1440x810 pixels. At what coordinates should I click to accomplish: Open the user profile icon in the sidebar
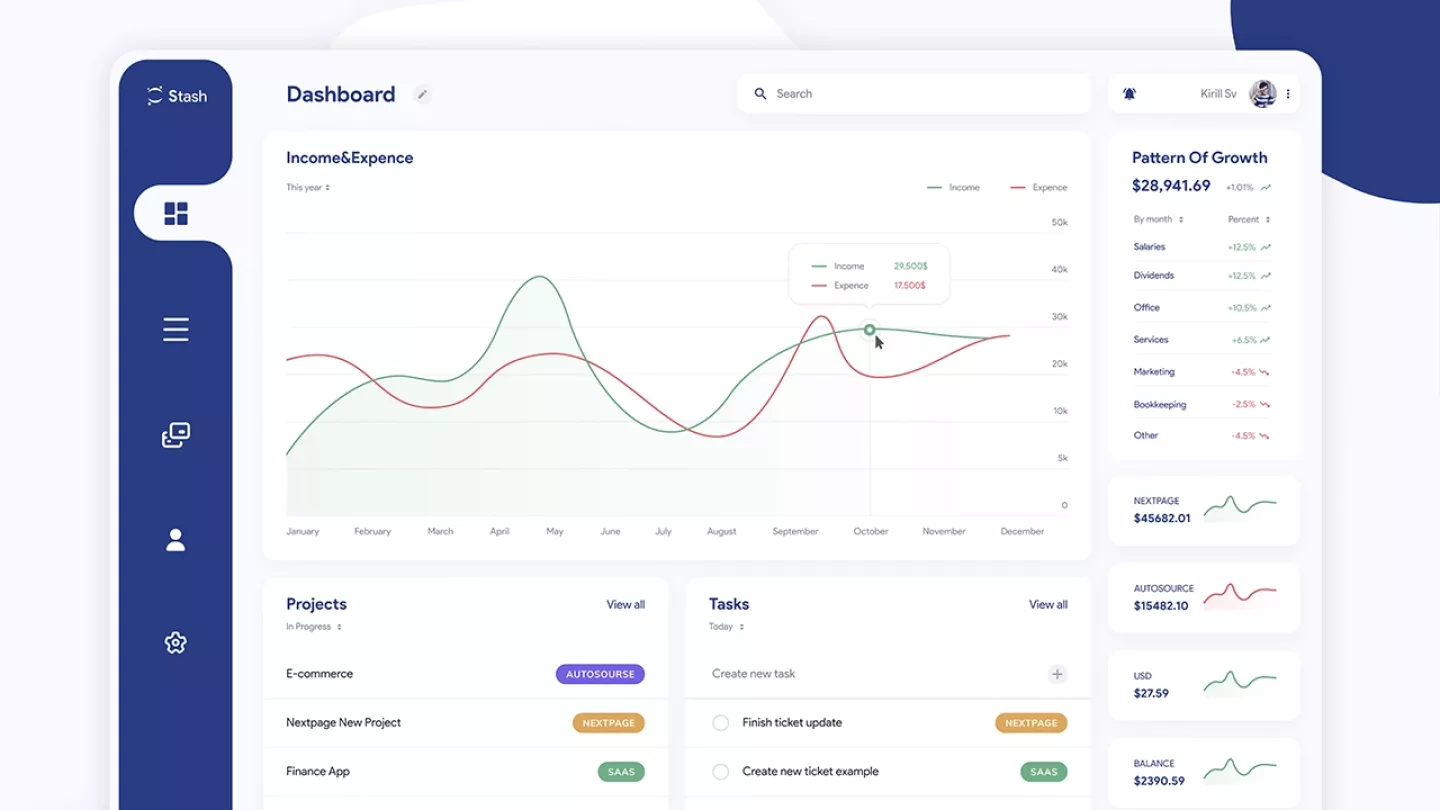click(x=176, y=540)
